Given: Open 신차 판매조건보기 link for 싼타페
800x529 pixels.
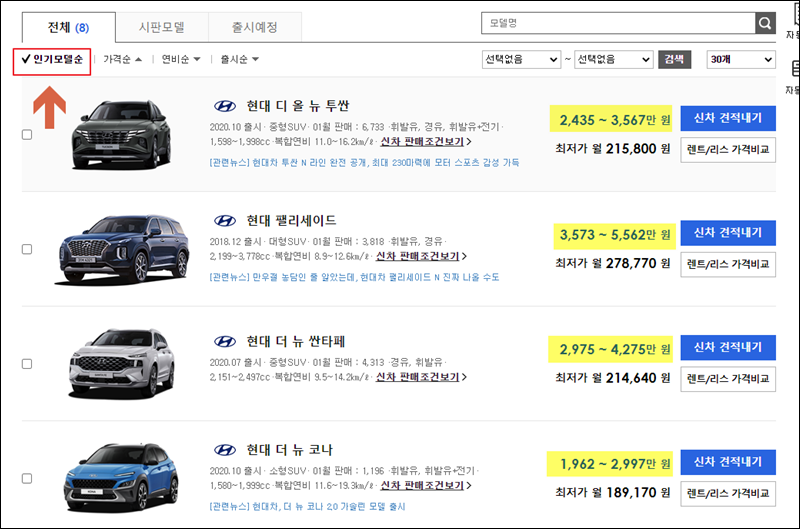Looking at the screenshot, I should (x=421, y=377).
